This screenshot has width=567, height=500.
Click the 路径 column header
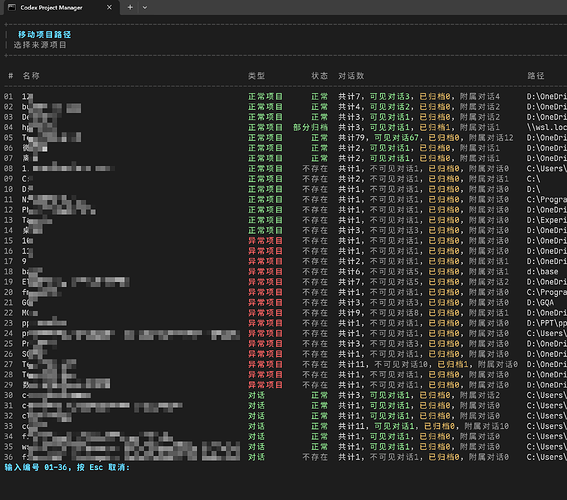click(536, 76)
